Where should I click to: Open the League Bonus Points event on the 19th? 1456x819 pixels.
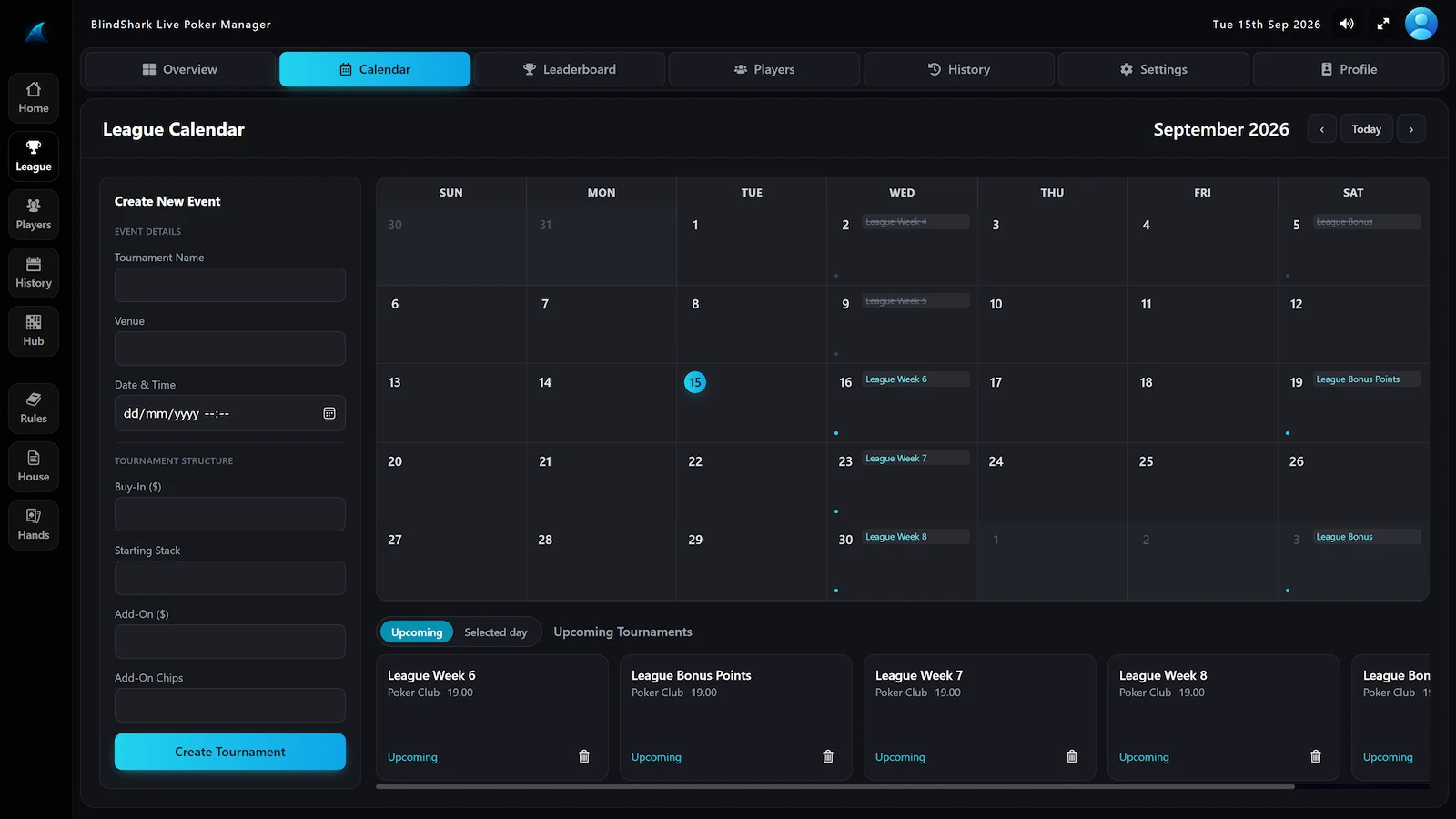tap(1366, 379)
